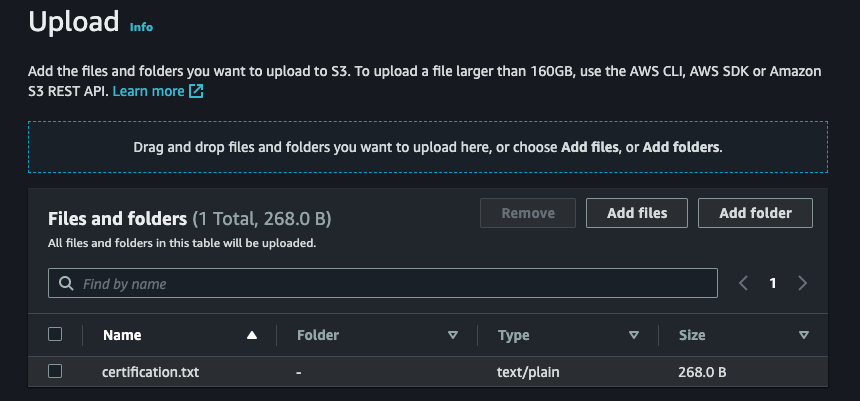Click the search magnifier icon
Viewport: 860px width, 401px height.
(66, 284)
